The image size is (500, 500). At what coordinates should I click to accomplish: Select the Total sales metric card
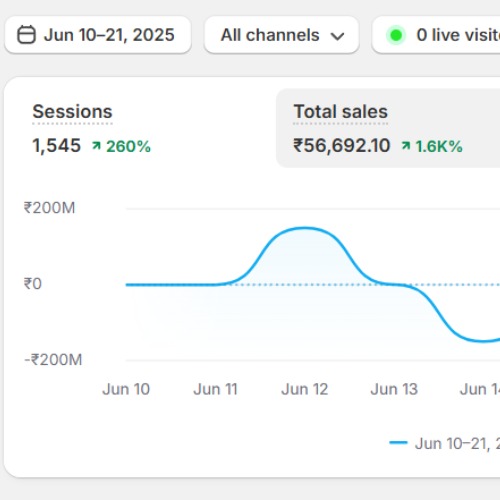click(x=388, y=128)
